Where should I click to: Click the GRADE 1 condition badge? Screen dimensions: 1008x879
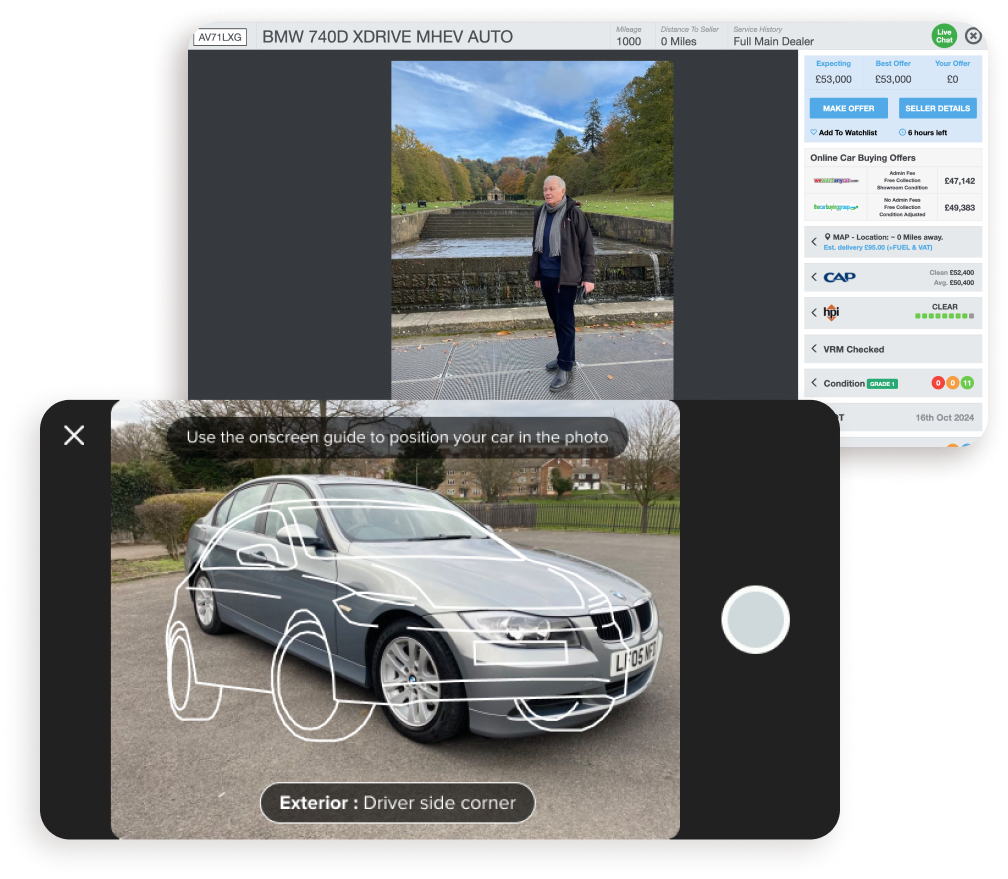click(x=882, y=384)
